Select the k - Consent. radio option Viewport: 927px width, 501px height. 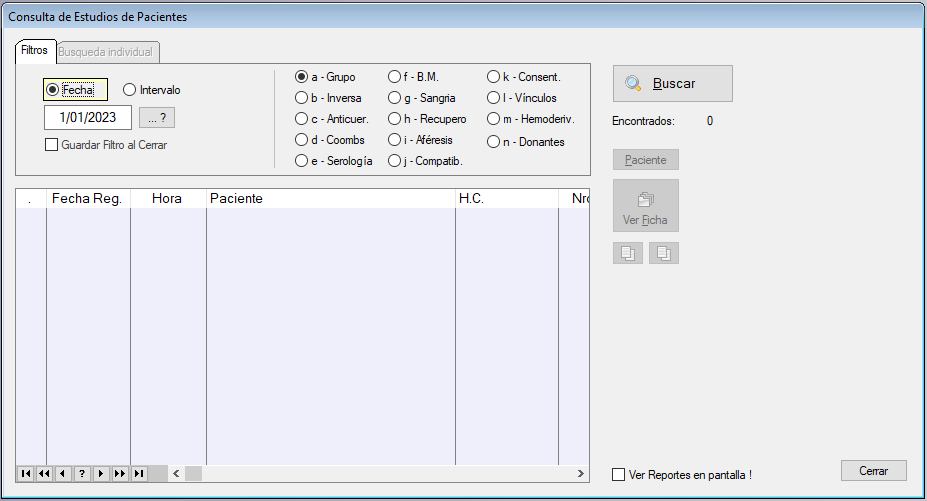(494, 77)
